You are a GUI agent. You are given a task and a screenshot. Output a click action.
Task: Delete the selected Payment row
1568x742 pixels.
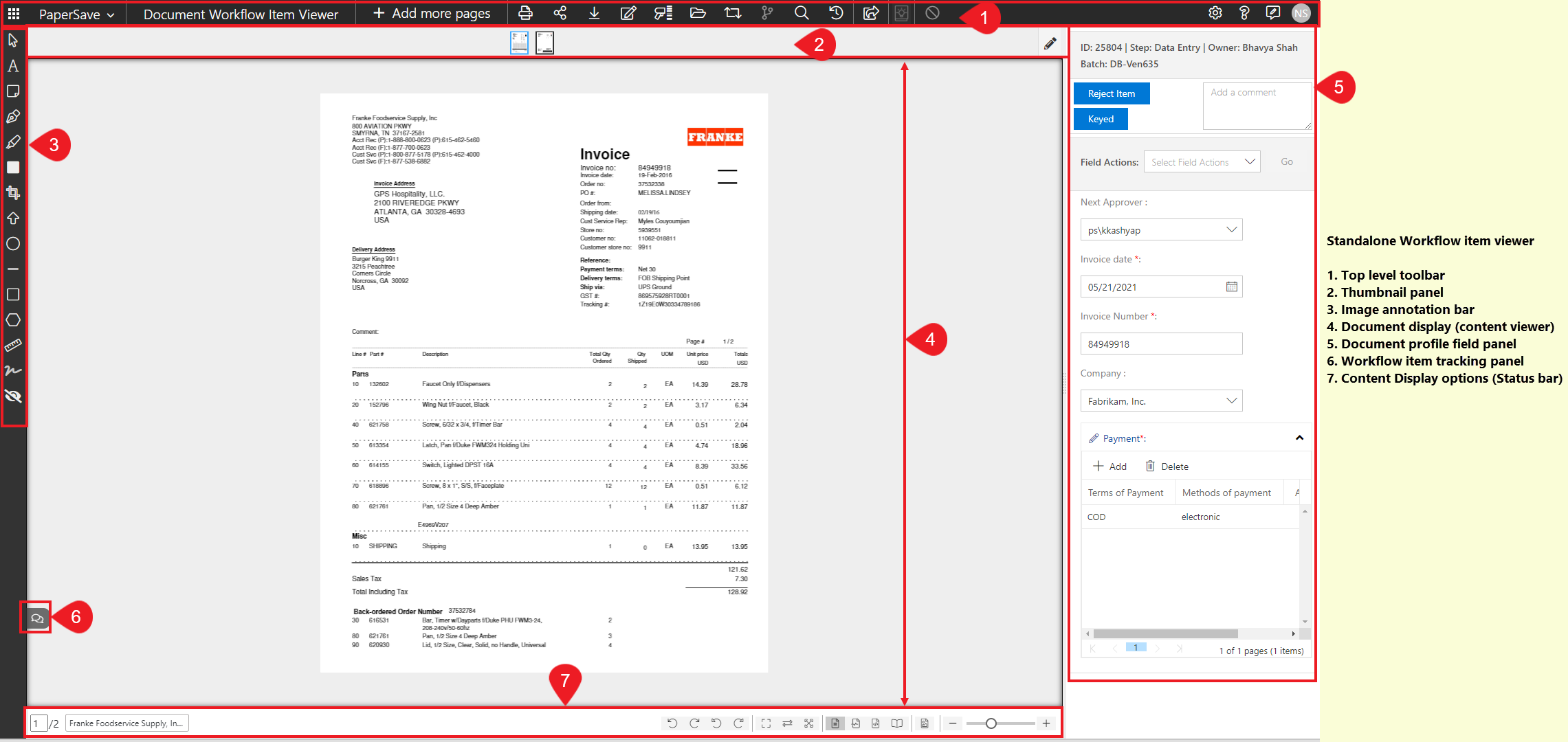1167,466
